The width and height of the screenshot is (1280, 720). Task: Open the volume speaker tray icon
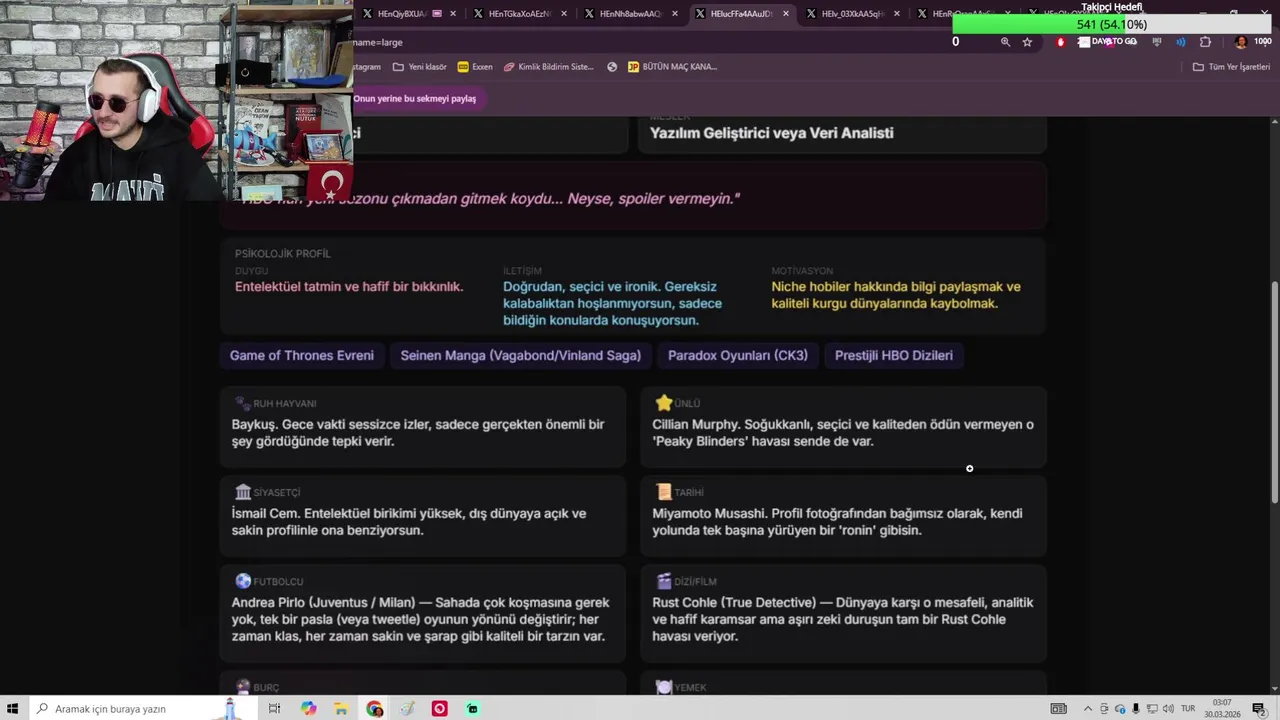[1167, 709]
